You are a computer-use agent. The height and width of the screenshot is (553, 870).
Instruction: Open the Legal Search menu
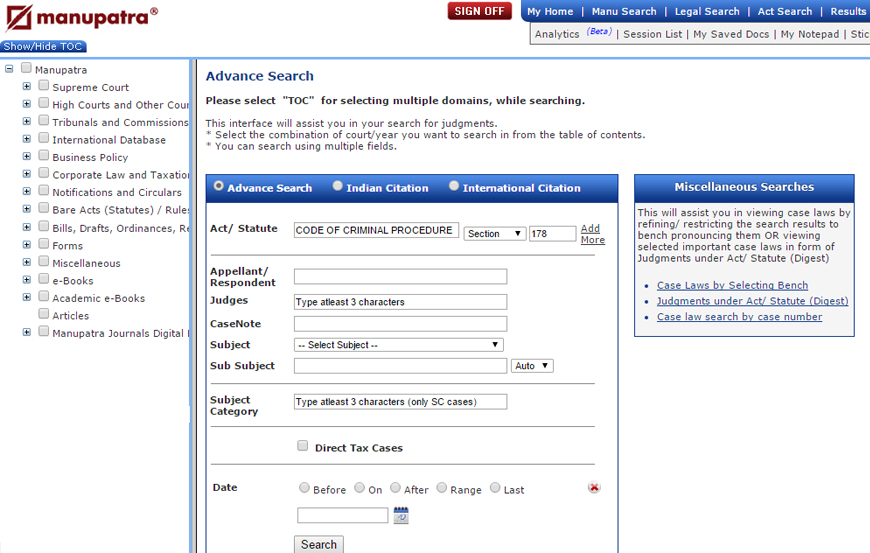[x=707, y=12]
